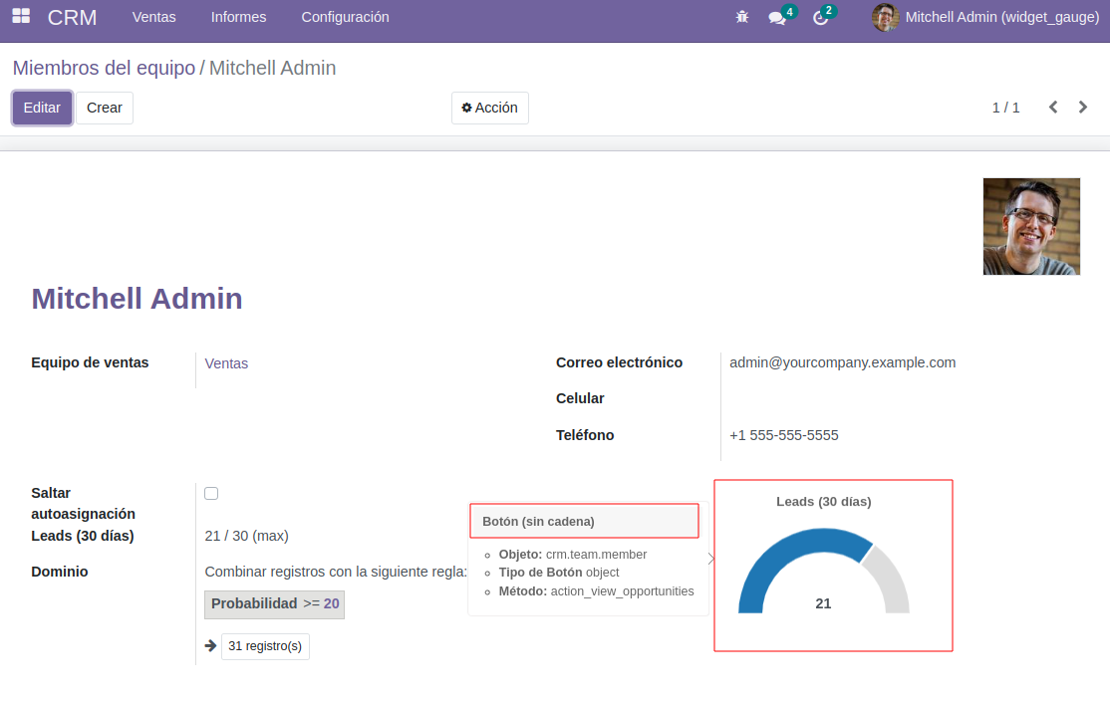Click the Probabilidad >= 20 domain tag
This screenshot has width=1110, height=702.
(275, 604)
